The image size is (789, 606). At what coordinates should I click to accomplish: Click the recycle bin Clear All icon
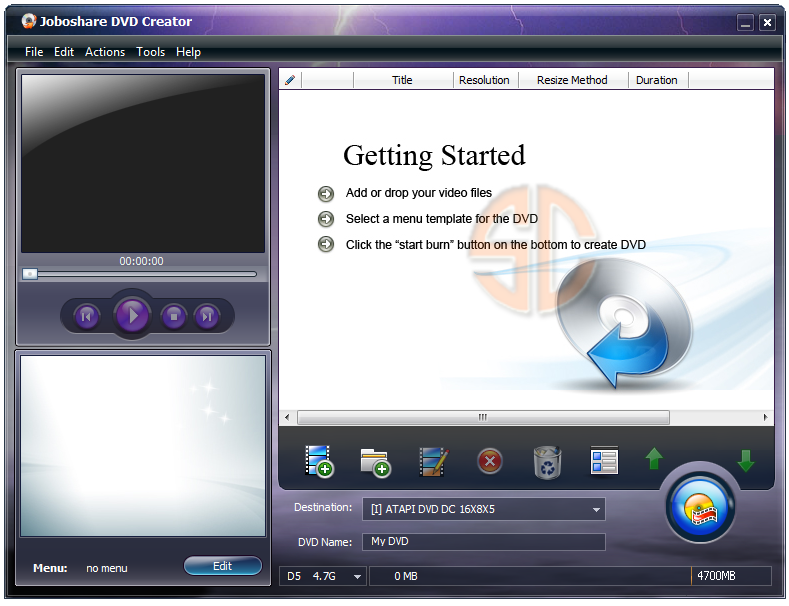[x=547, y=462]
